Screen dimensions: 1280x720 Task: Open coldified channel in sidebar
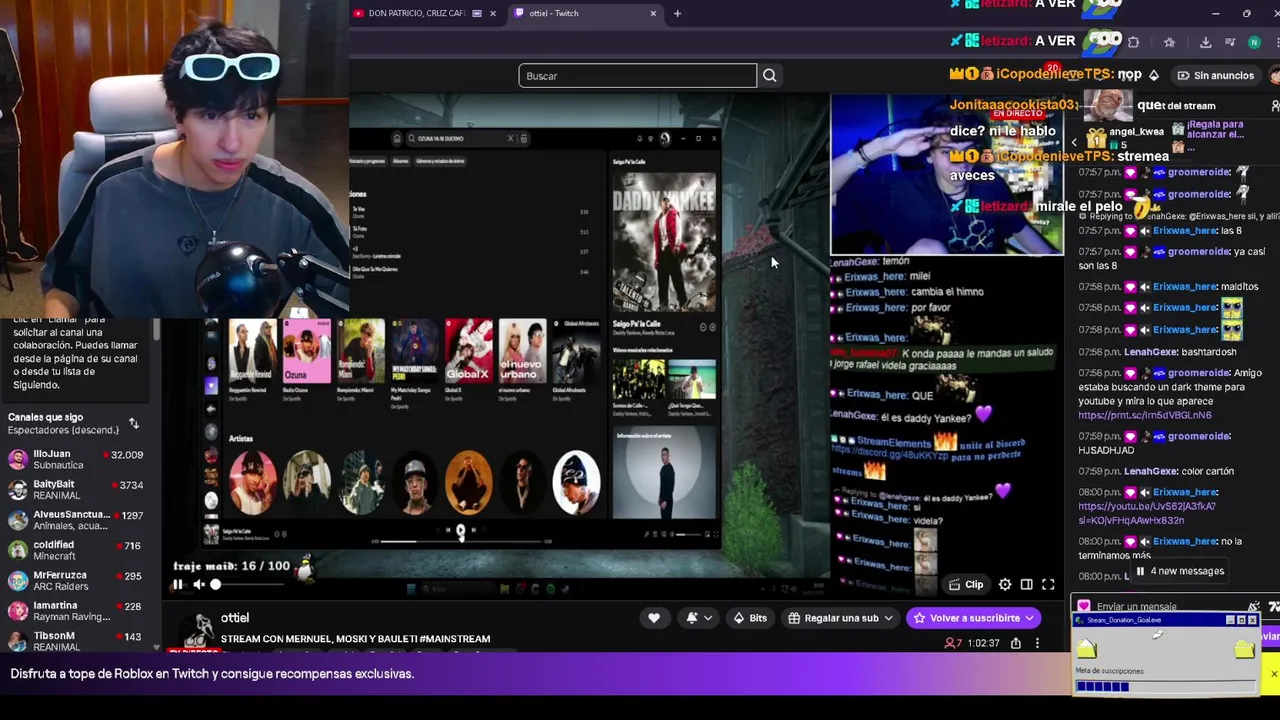[x=76, y=550]
